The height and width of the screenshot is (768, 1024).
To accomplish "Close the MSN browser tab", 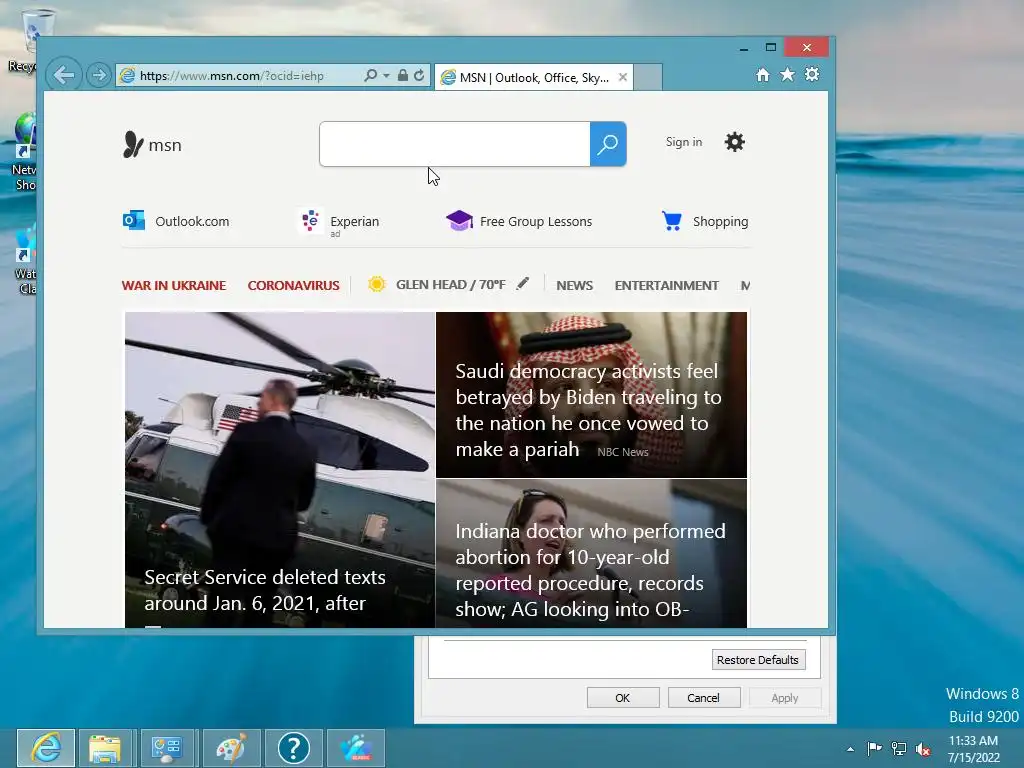I will 623,77.
